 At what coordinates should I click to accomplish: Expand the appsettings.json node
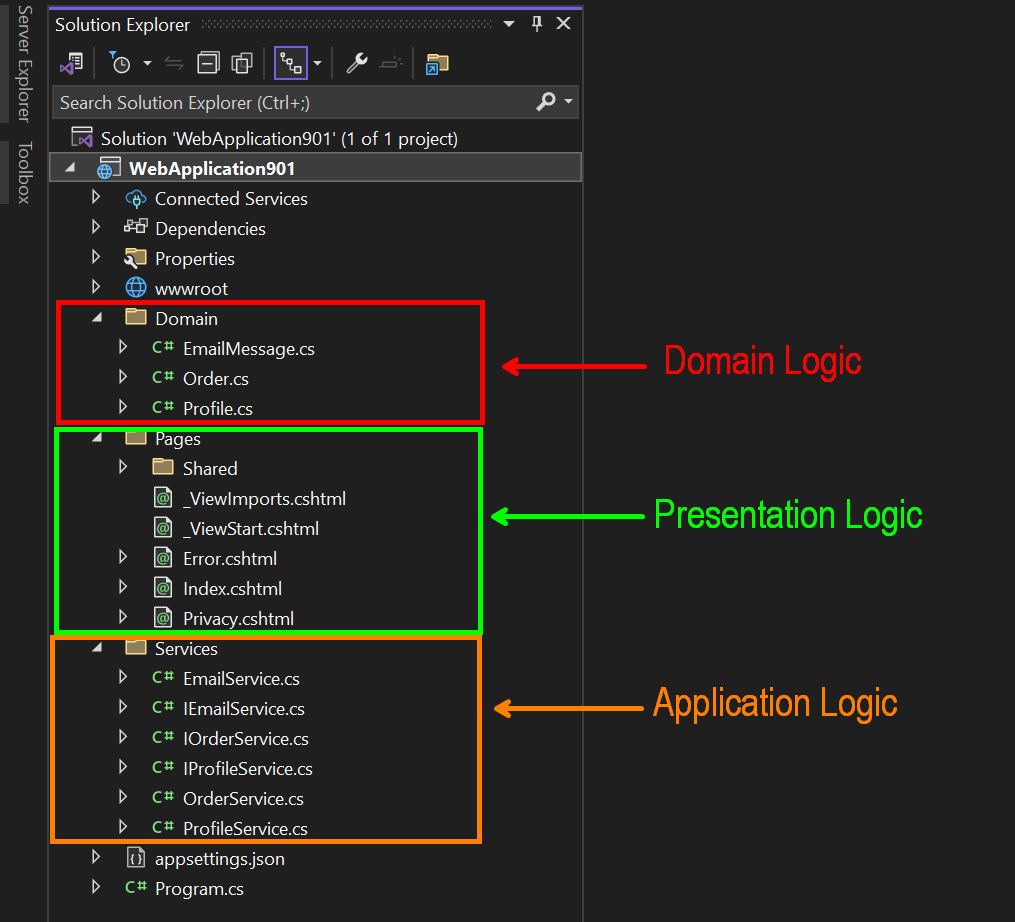tap(96, 857)
